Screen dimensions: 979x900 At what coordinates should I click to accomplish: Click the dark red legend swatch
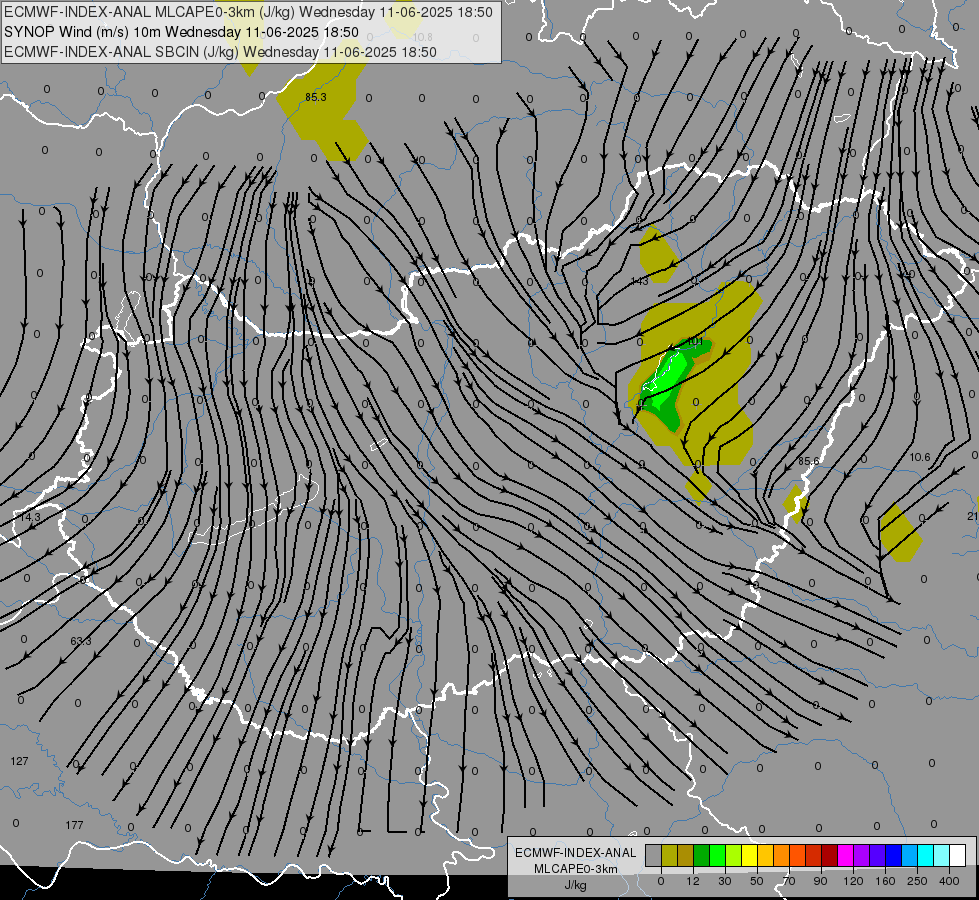click(830, 855)
